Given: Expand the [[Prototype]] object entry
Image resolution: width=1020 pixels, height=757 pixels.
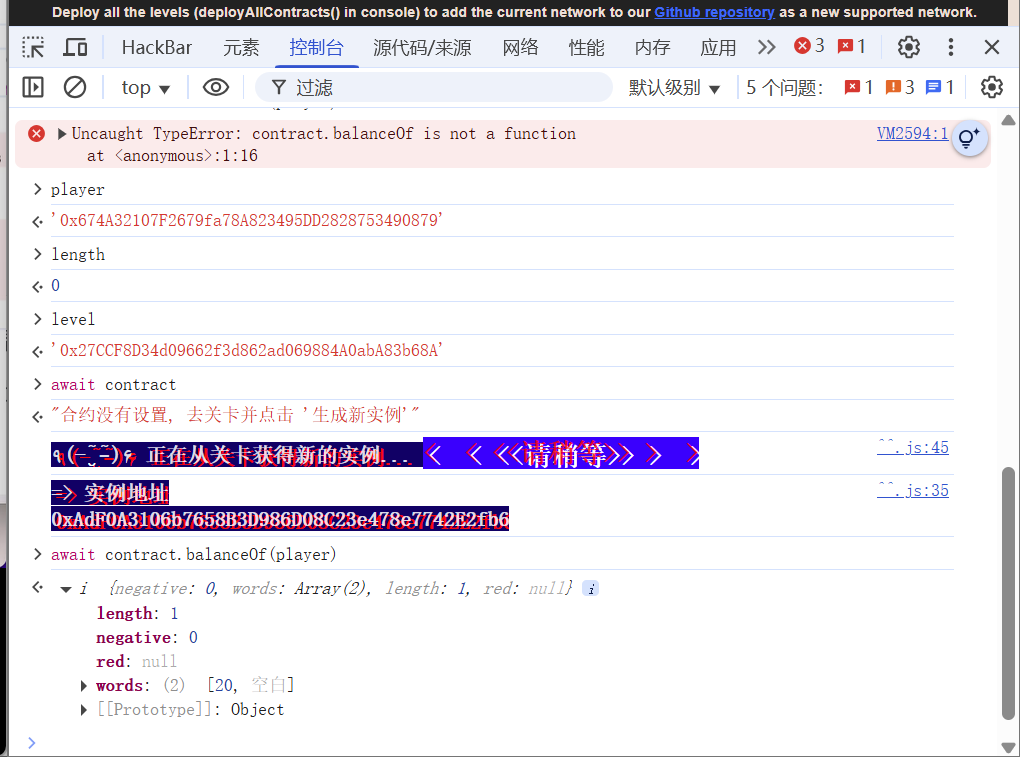Looking at the screenshot, I should click(x=85, y=710).
